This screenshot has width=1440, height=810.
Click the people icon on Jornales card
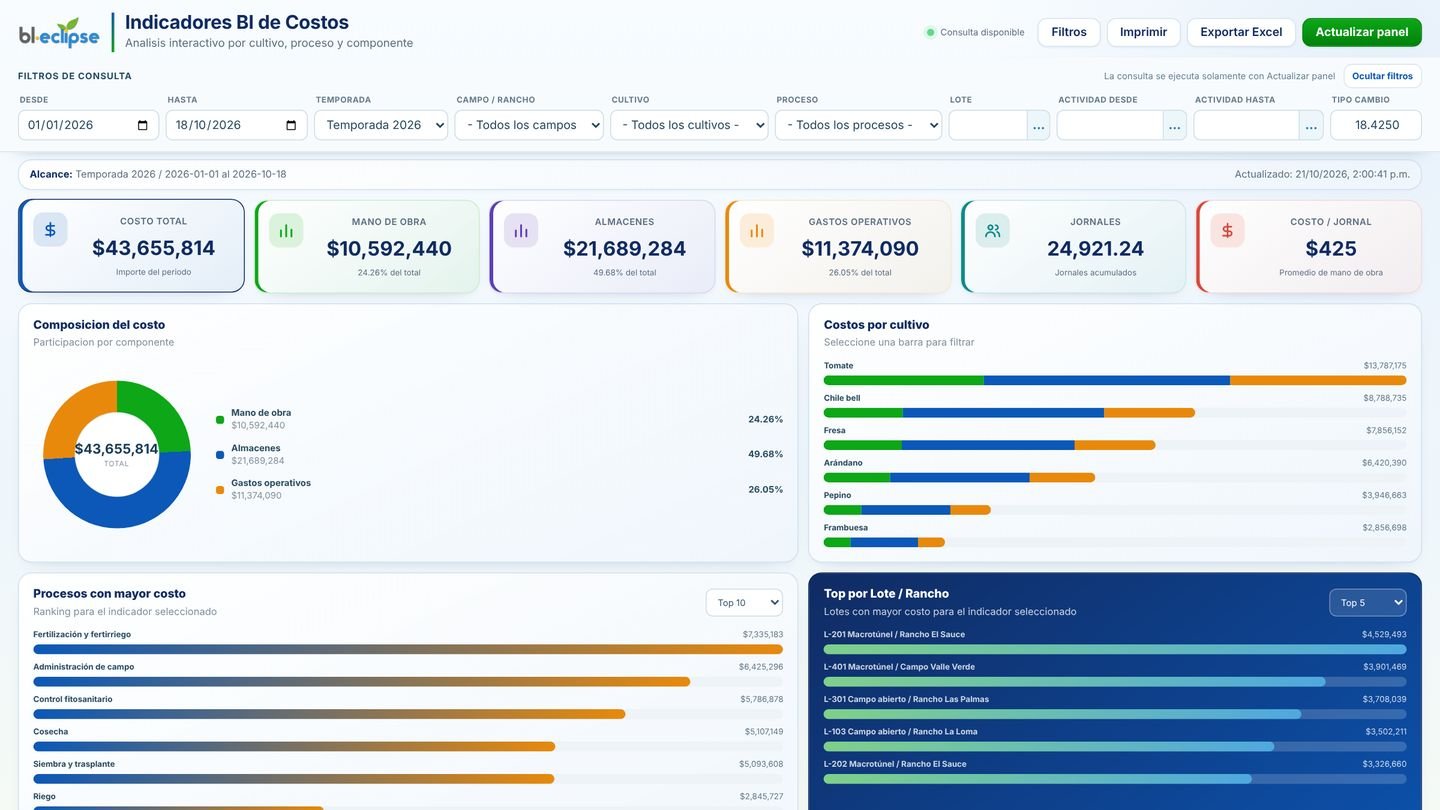(x=992, y=230)
